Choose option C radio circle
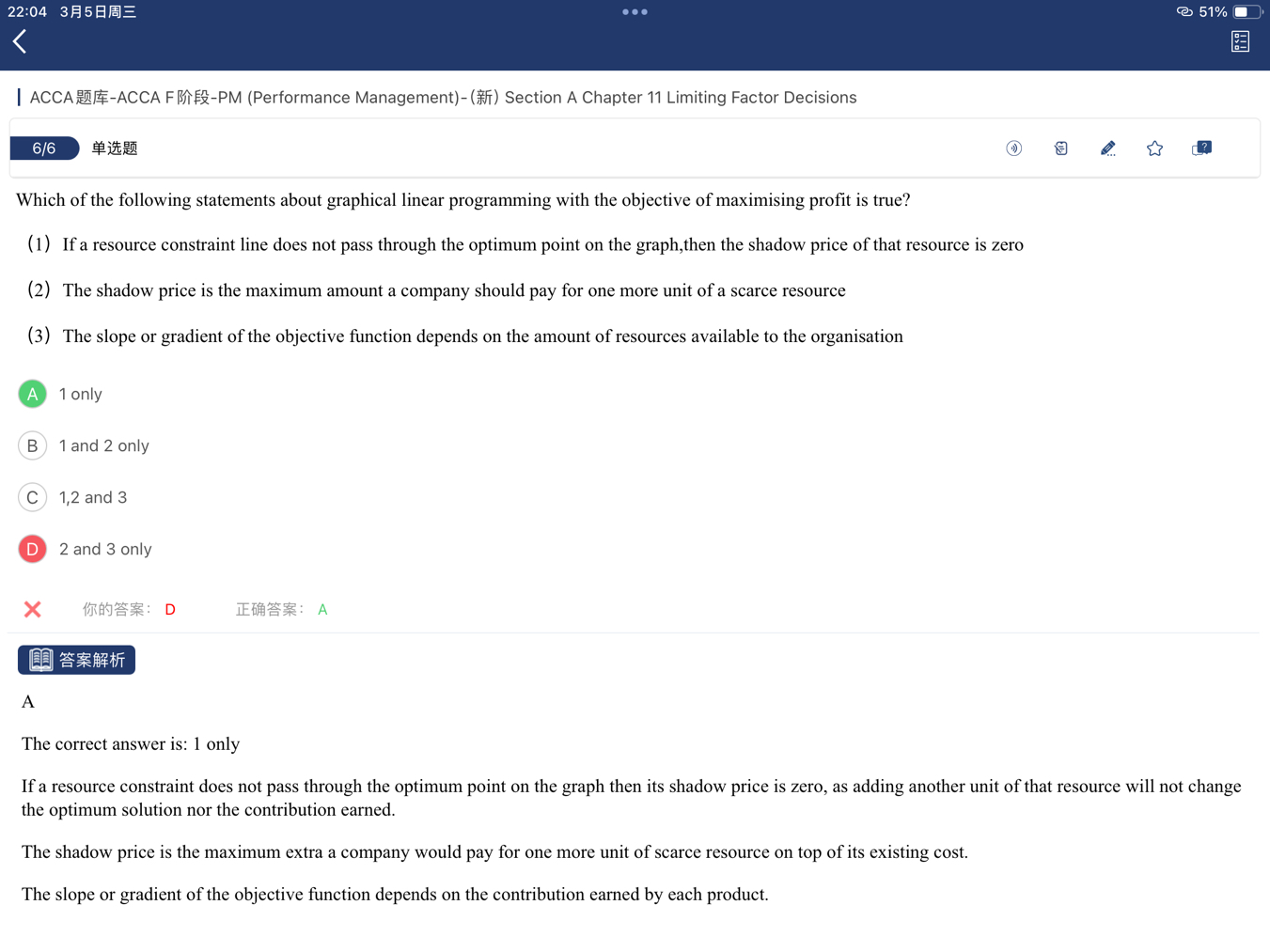The width and height of the screenshot is (1270, 952). click(x=33, y=497)
